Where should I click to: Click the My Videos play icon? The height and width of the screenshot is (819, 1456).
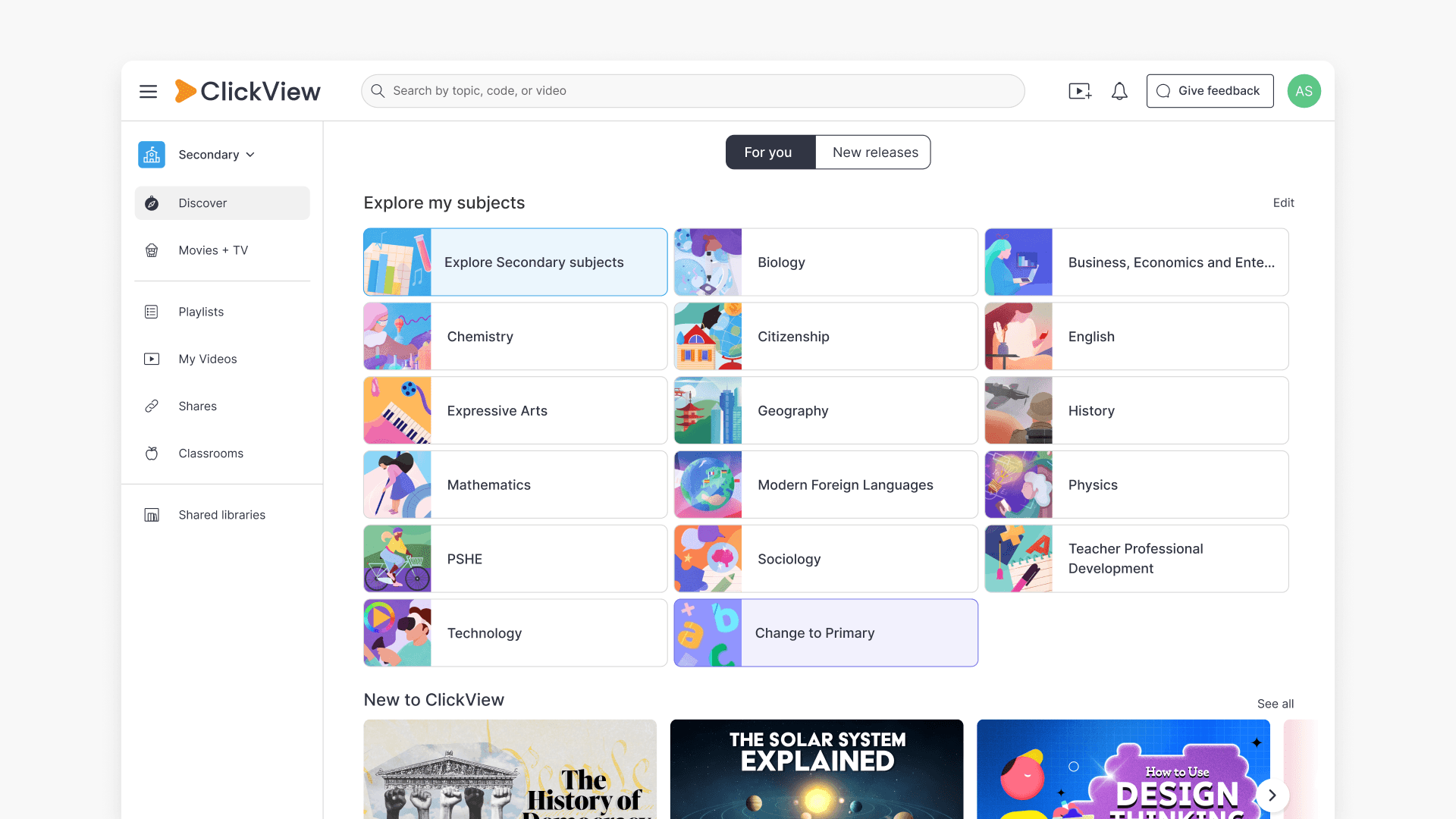(x=152, y=359)
